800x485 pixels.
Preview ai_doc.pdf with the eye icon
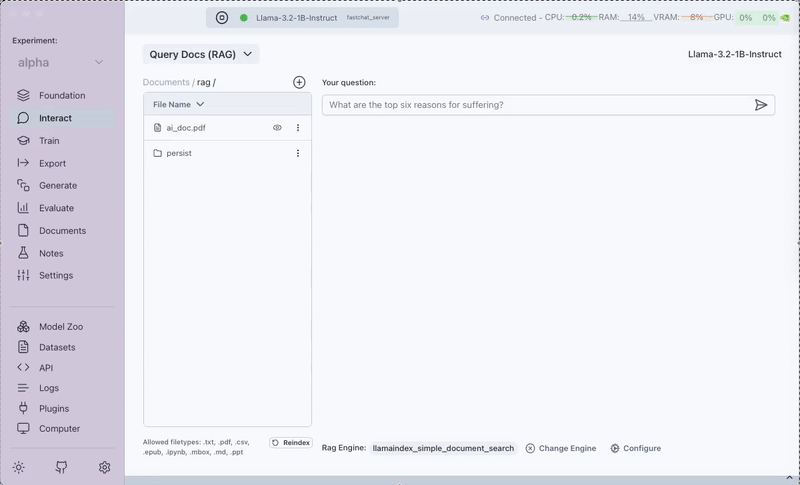click(277, 128)
